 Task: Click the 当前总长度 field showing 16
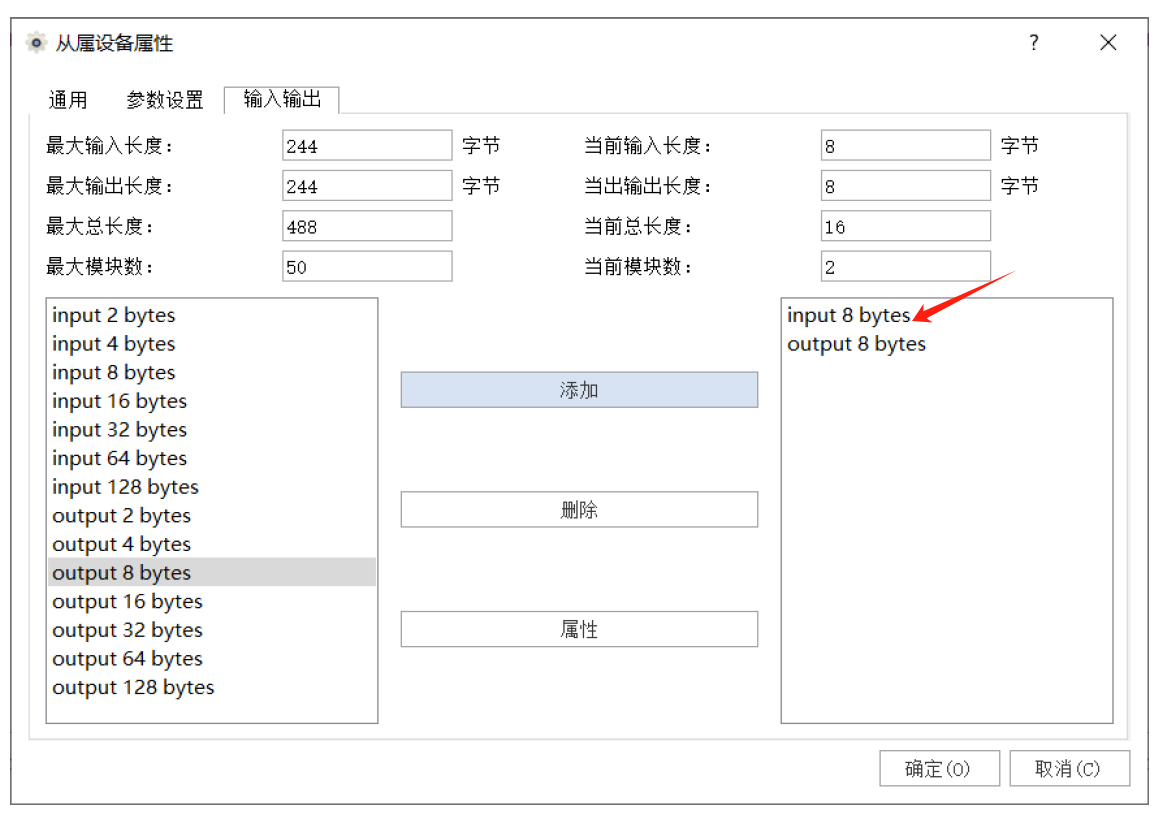click(906, 226)
